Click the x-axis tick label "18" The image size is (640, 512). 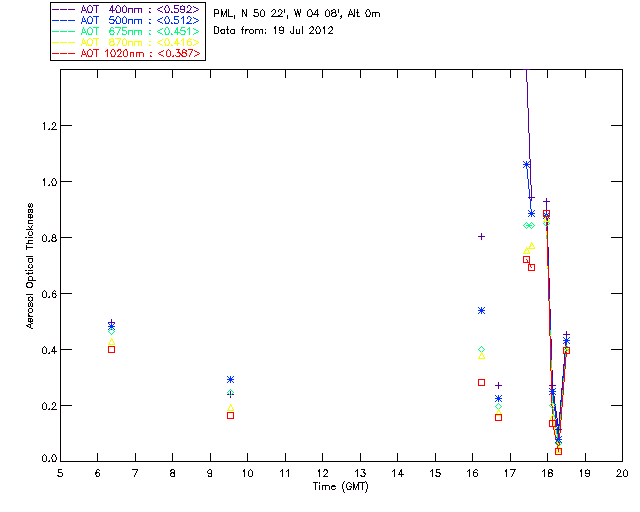click(547, 473)
